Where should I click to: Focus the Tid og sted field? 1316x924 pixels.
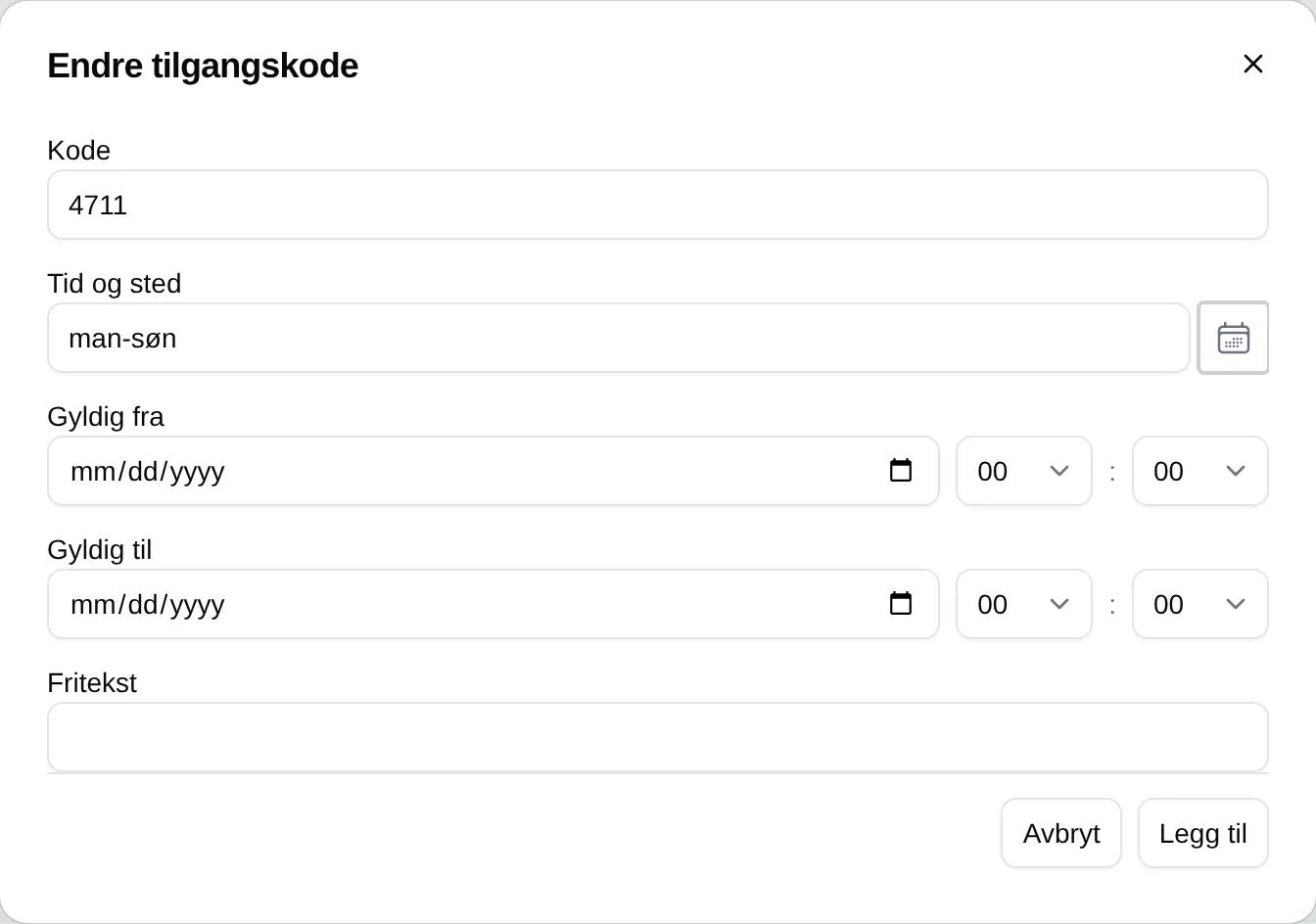coord(619,338)
